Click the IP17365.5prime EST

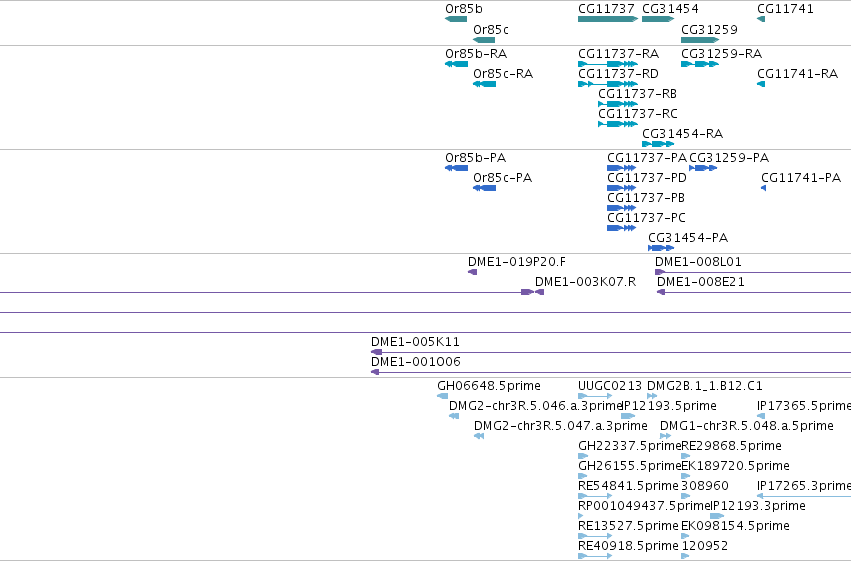coord(761,416)
